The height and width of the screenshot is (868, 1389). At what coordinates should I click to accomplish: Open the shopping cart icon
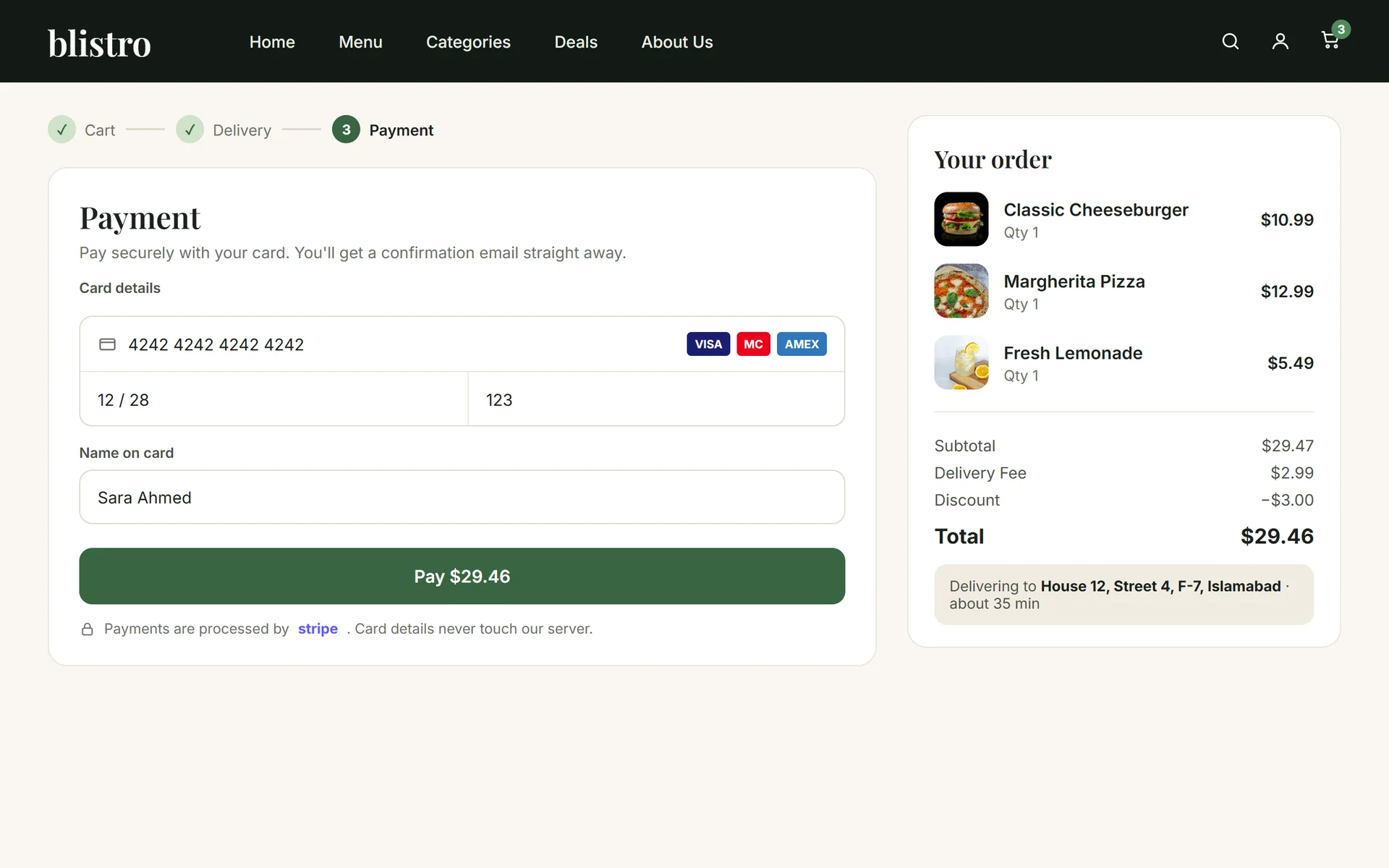coord(1330,41)
